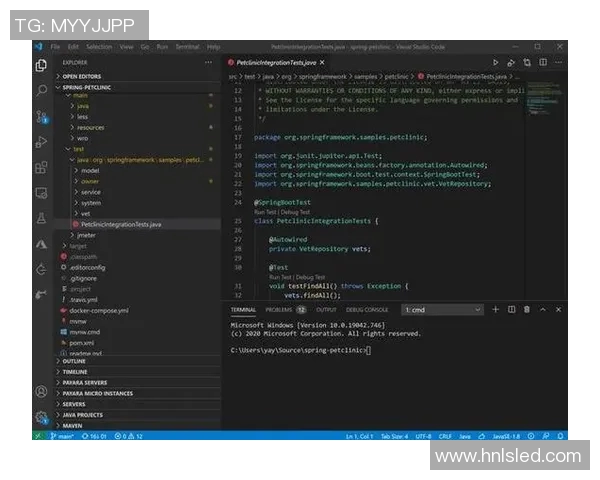Open the Search view in activity bar
Screen dimensions: 600x480
tap(41, 91)
